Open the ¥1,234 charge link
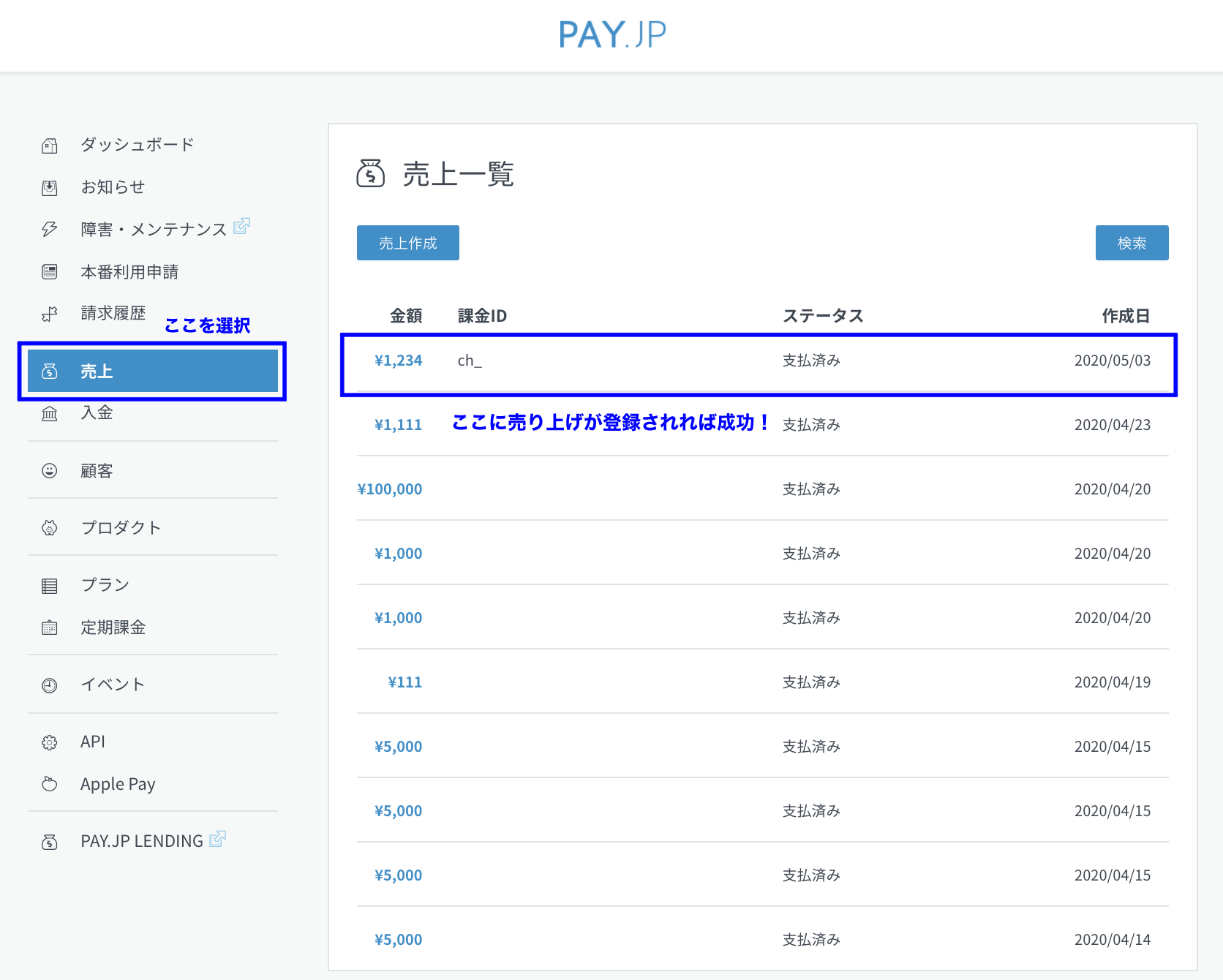Viewport: 1223px width, 980px height. click(x=399, y=361)
